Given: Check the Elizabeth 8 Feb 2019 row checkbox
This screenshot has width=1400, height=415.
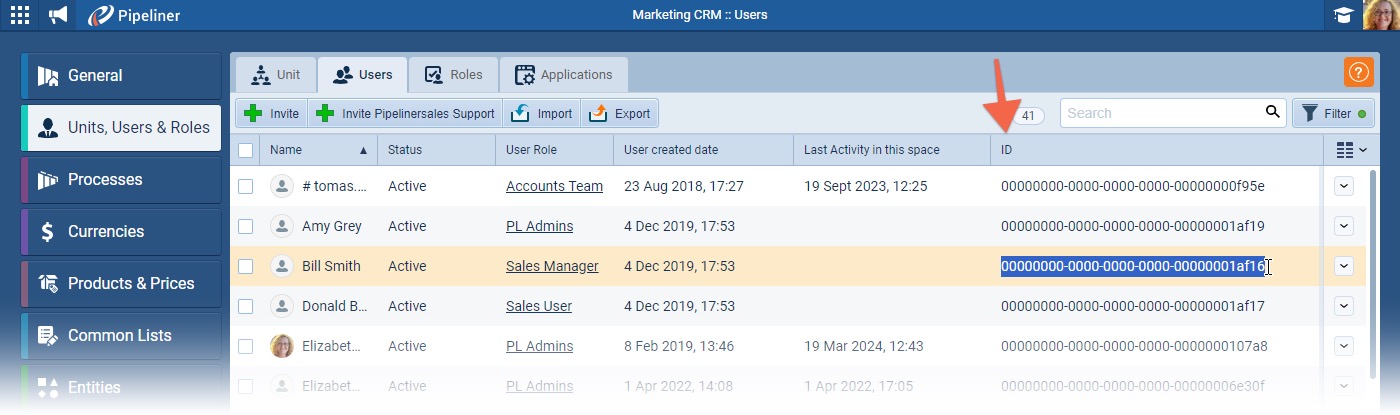Looking at the screenshot, I should point(246,346).
